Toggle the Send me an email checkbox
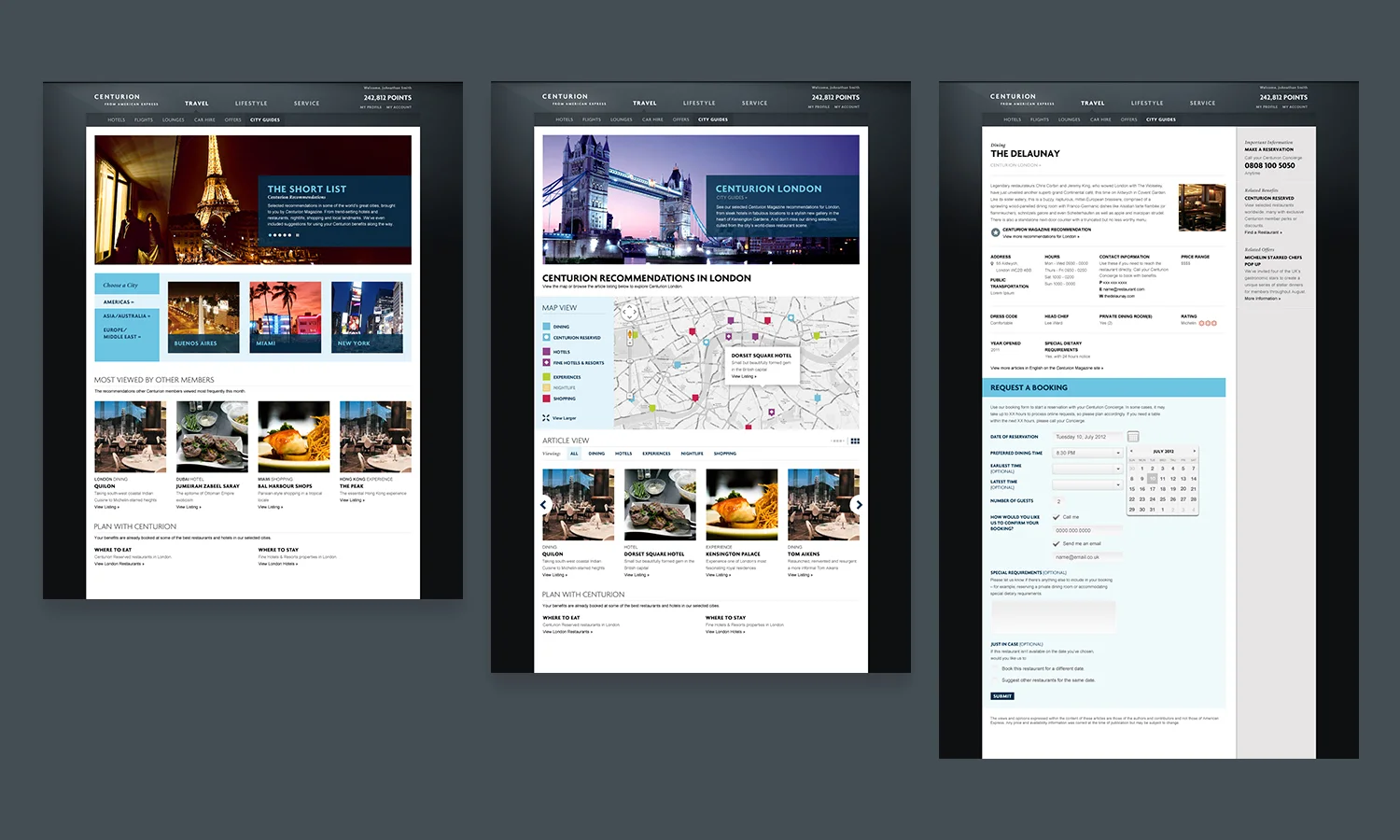This screenshot has width=1400, height=840. (x=1057, y=543)
